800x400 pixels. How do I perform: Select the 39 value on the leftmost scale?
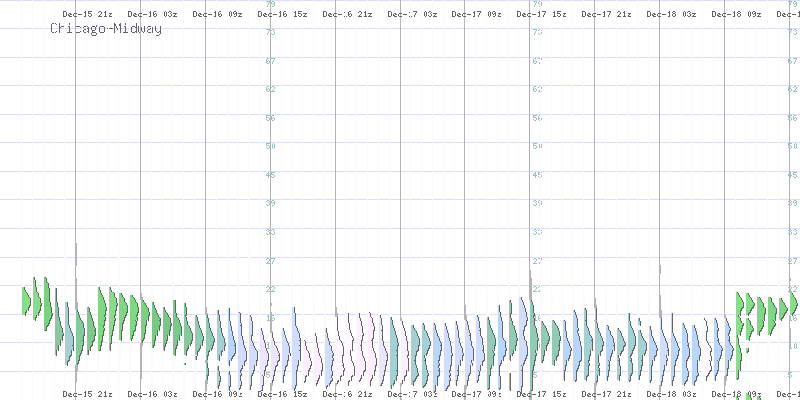[270, 203]
